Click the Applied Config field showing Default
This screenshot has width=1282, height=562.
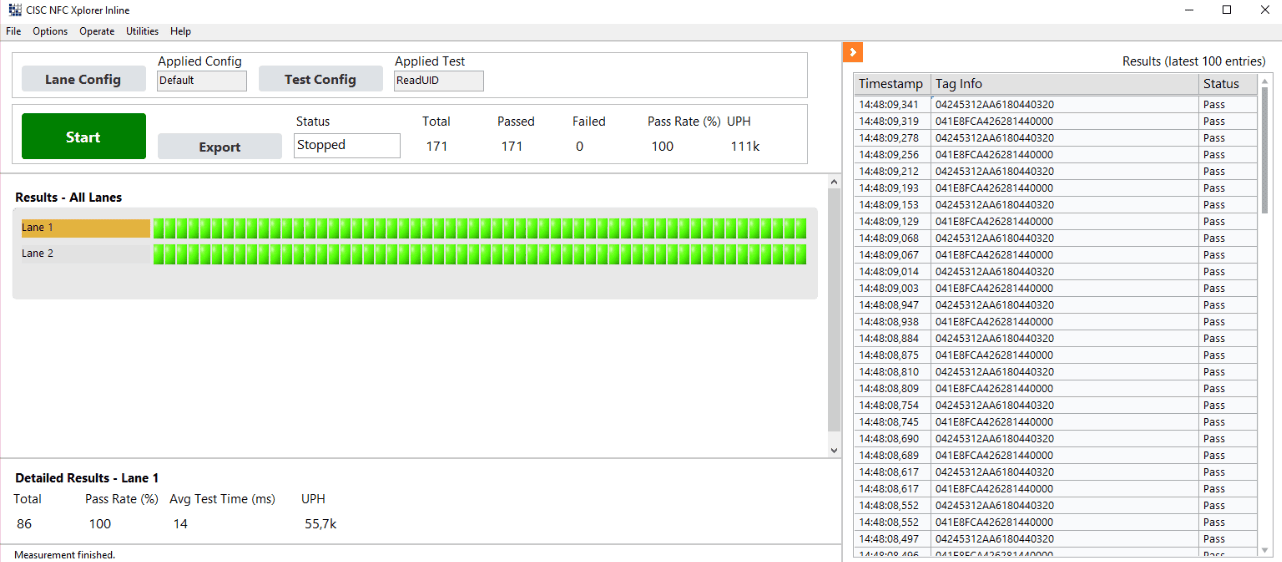(x=202, y=81)
